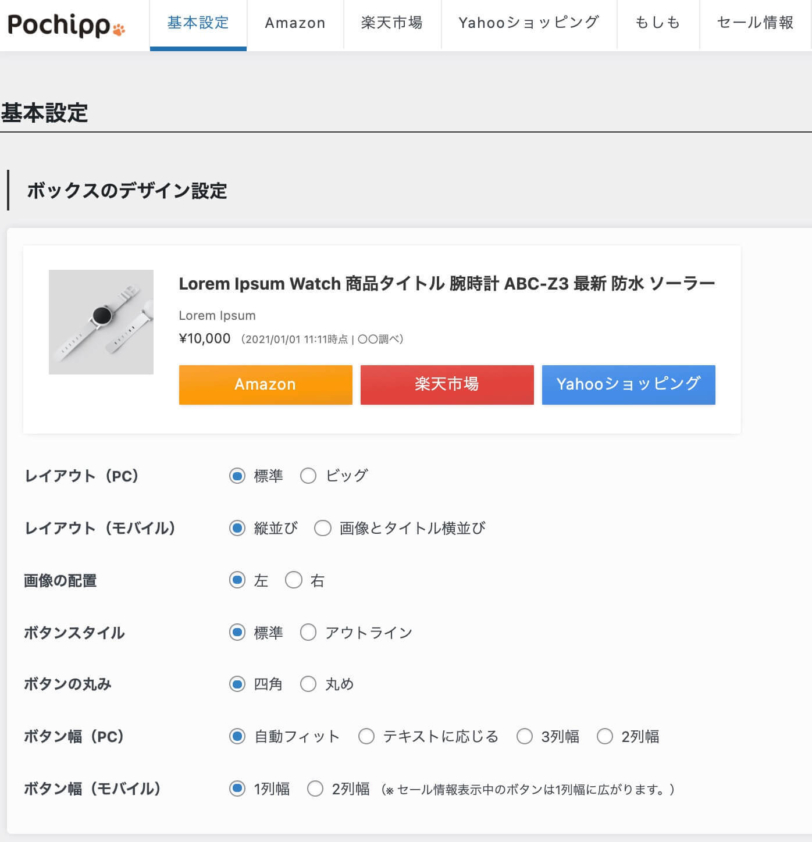Click the レイアウト（PC） setting label
Screen dimensions: 812x842
click(x=82, y=476)
